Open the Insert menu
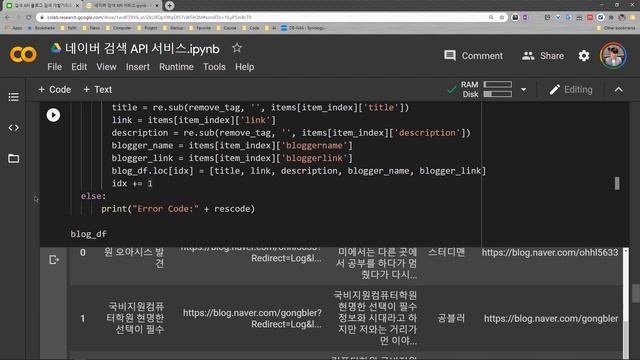640x360 pixels. pyautogui.click(x=138, y=67)
